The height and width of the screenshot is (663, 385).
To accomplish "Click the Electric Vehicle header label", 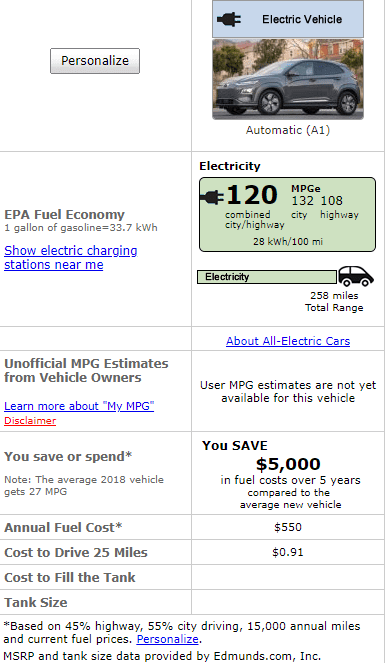I will 302,19.
